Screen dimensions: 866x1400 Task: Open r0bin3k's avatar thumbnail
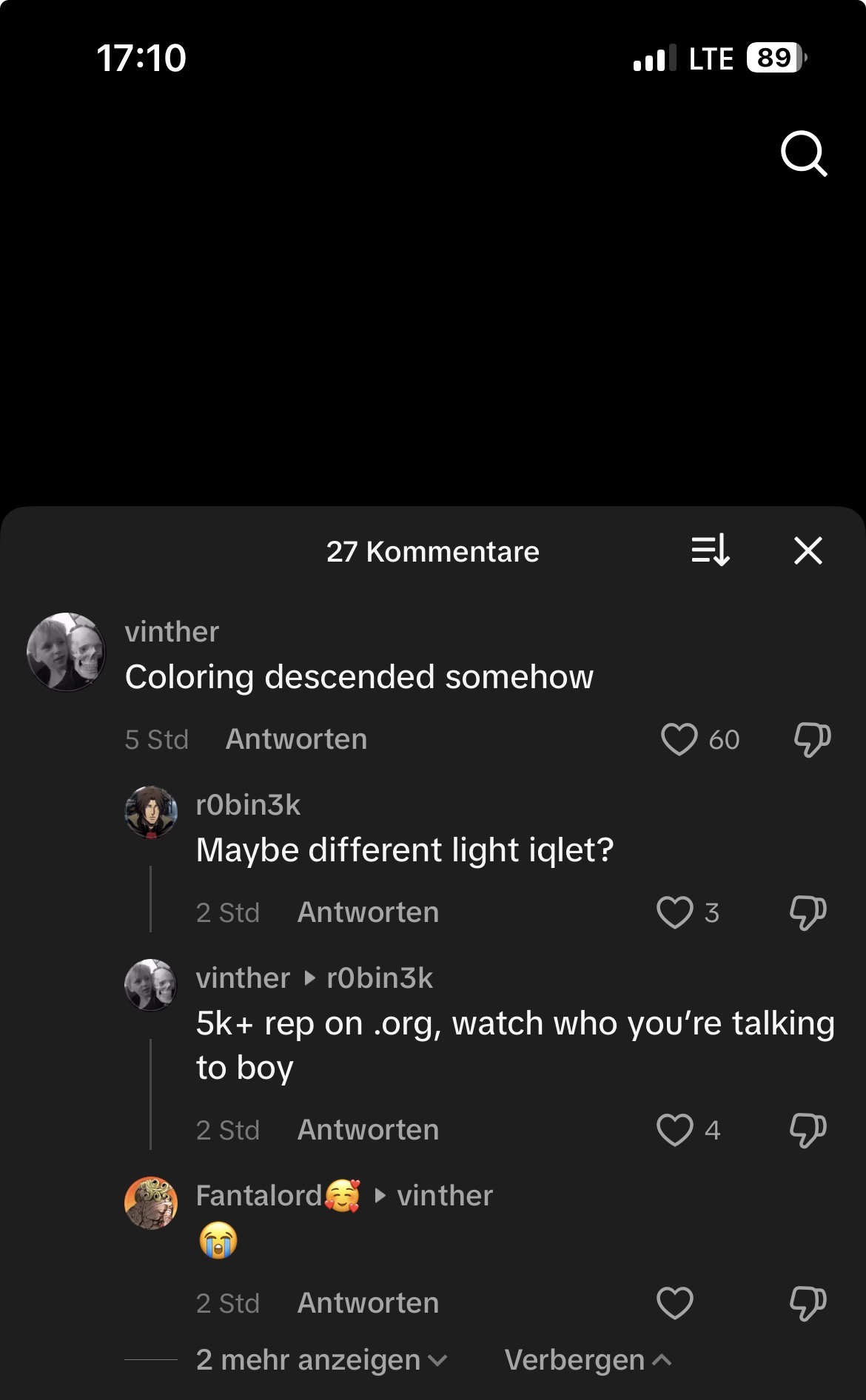(x=151, y=812)
